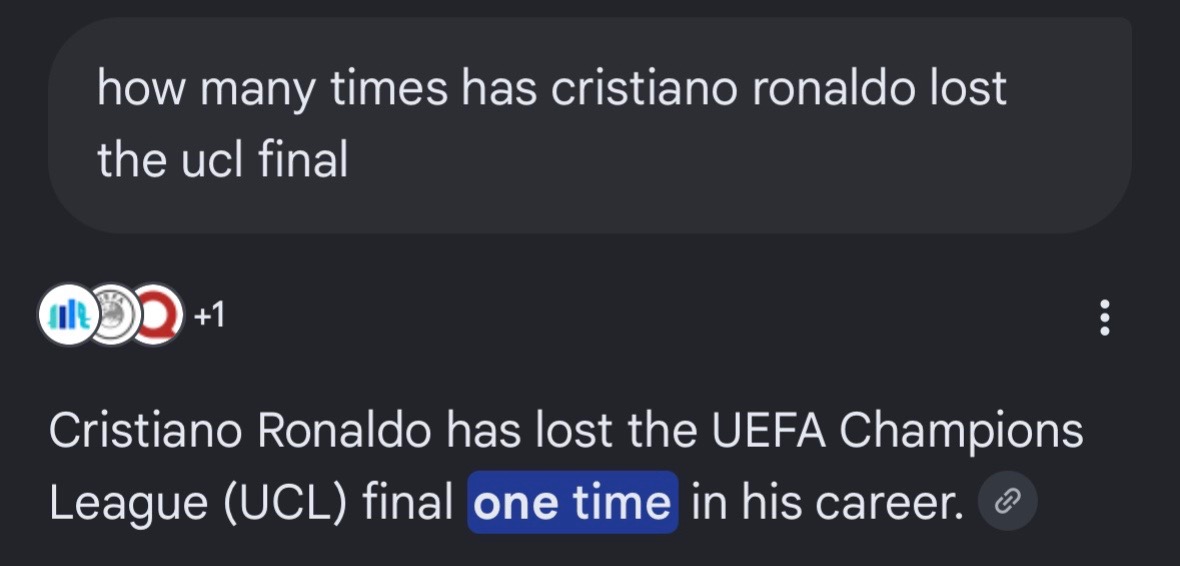The height and width of the screenshot is (566, 1180).
Task: Click "in his career." at answer end
Action: coord(828,502)
